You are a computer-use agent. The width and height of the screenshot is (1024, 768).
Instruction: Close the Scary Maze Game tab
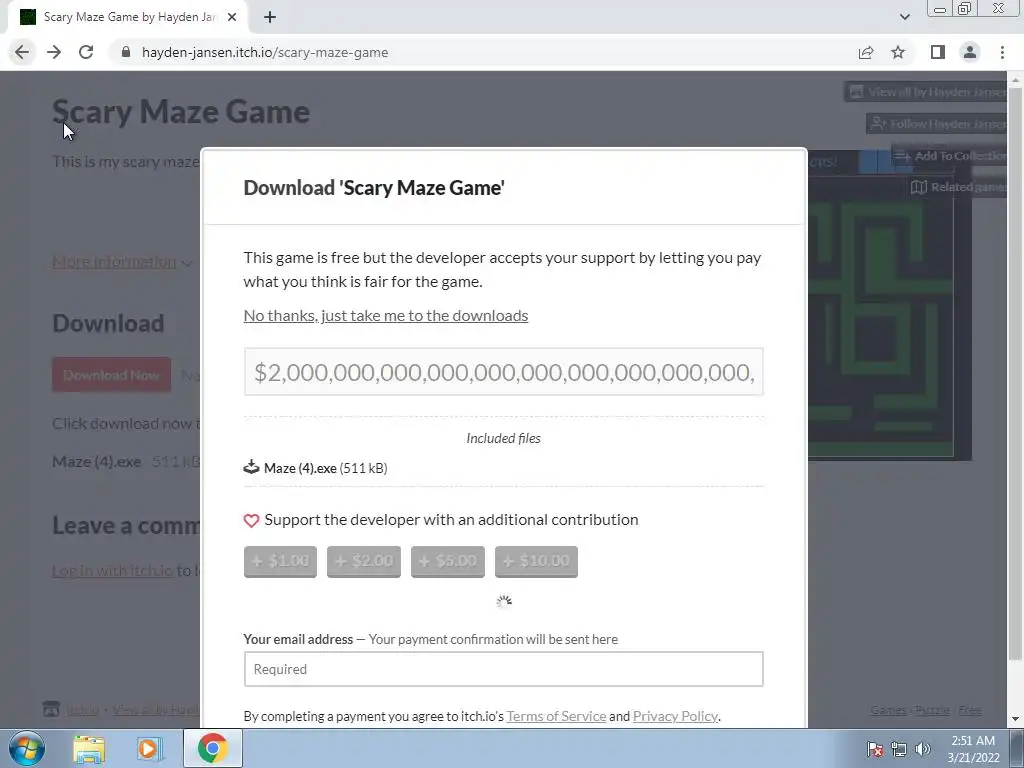point(232,17)
